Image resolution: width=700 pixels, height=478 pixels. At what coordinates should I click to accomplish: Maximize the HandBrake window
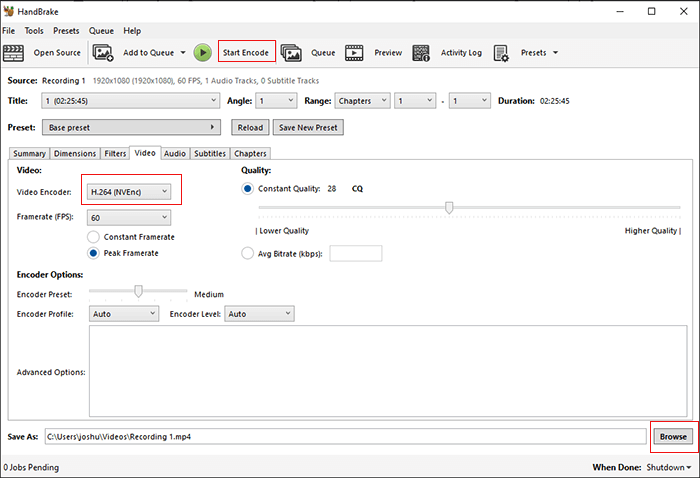[x=652, y=11]
